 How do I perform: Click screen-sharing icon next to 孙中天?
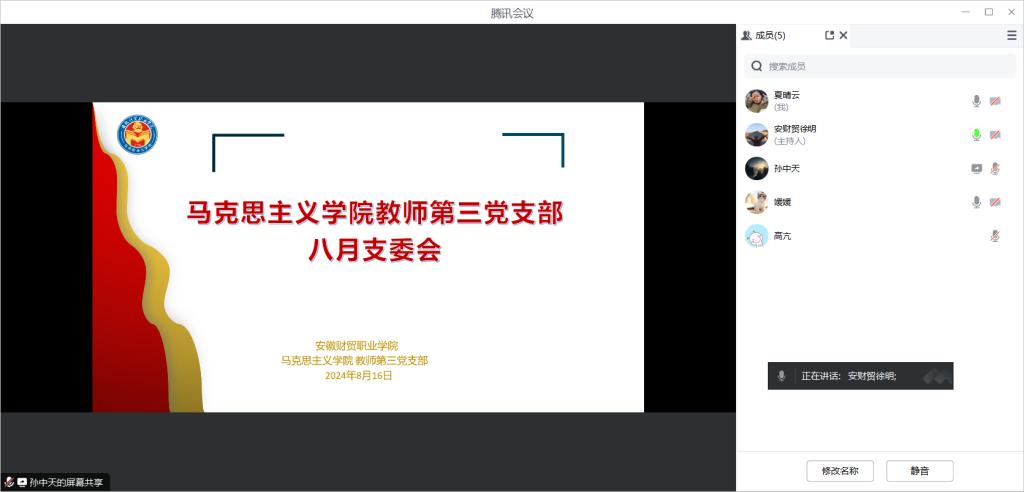coord(976,169)
